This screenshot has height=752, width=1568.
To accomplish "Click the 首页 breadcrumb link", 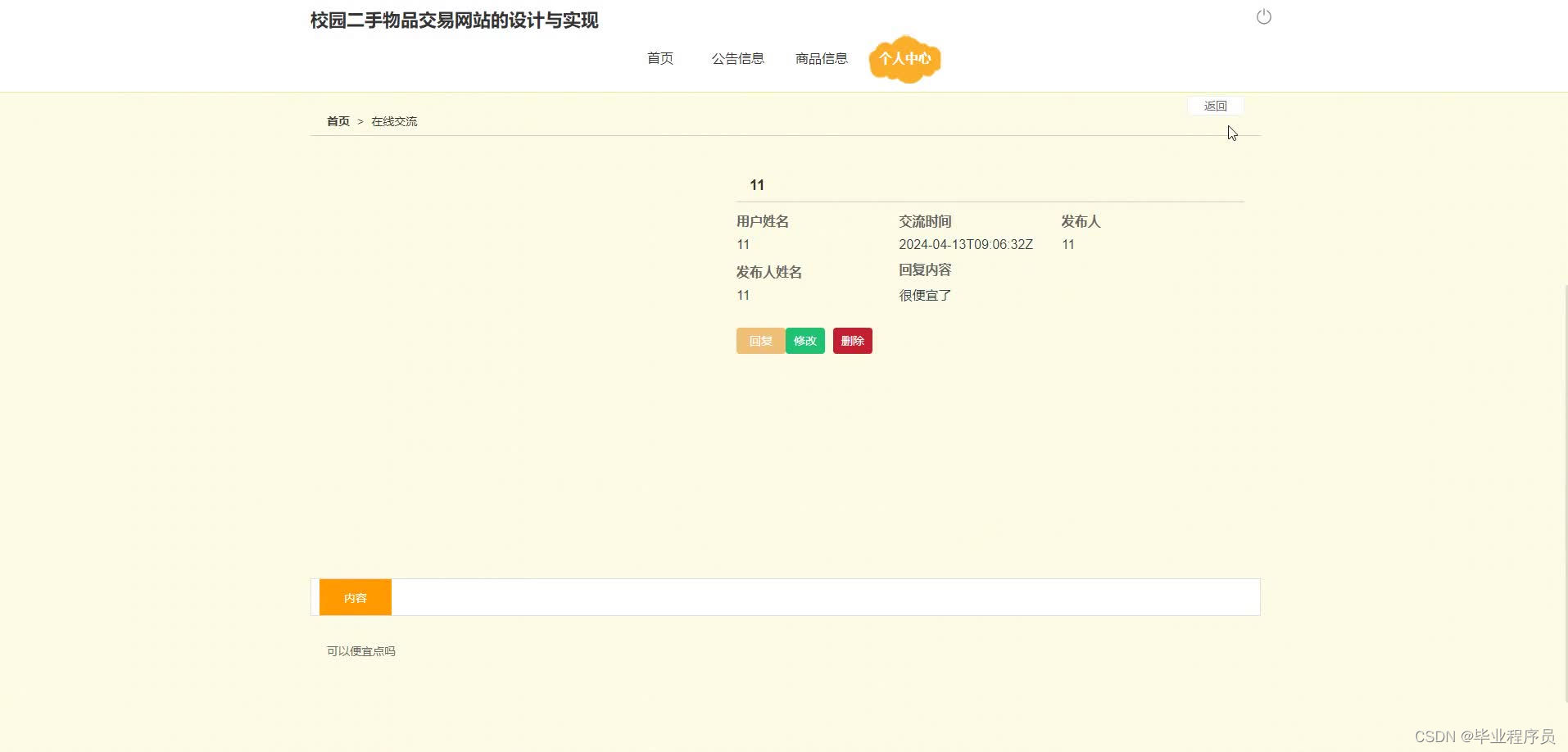I will click(338, 121).
